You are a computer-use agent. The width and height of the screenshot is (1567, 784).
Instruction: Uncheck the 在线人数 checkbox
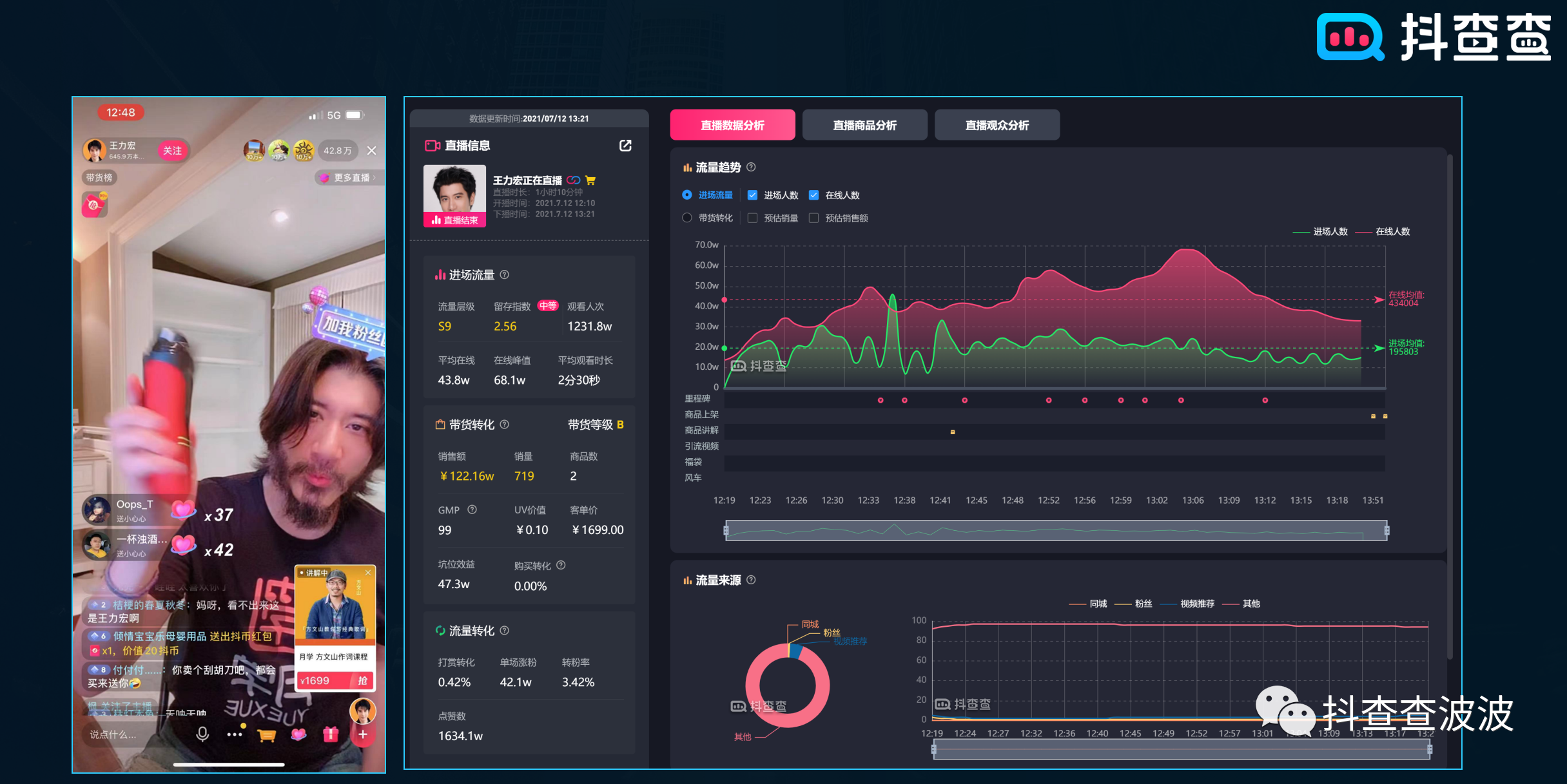tap(813, 195)
